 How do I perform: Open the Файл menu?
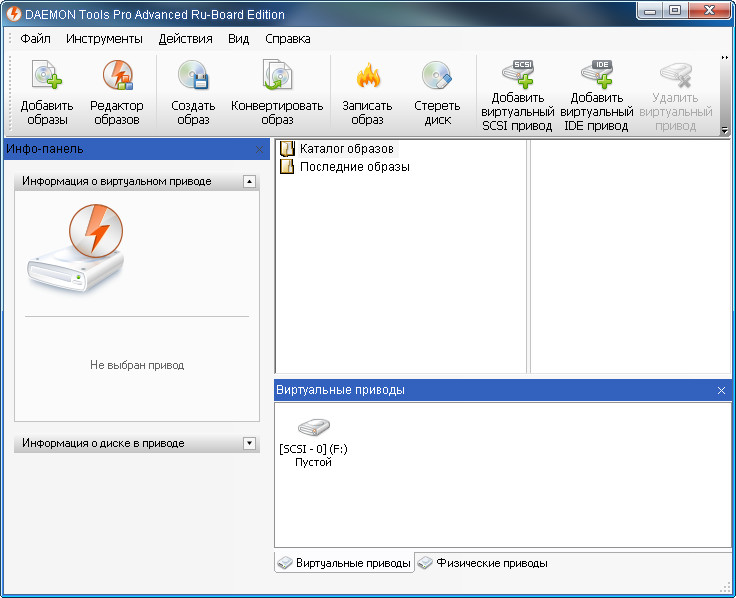(36, 39)
